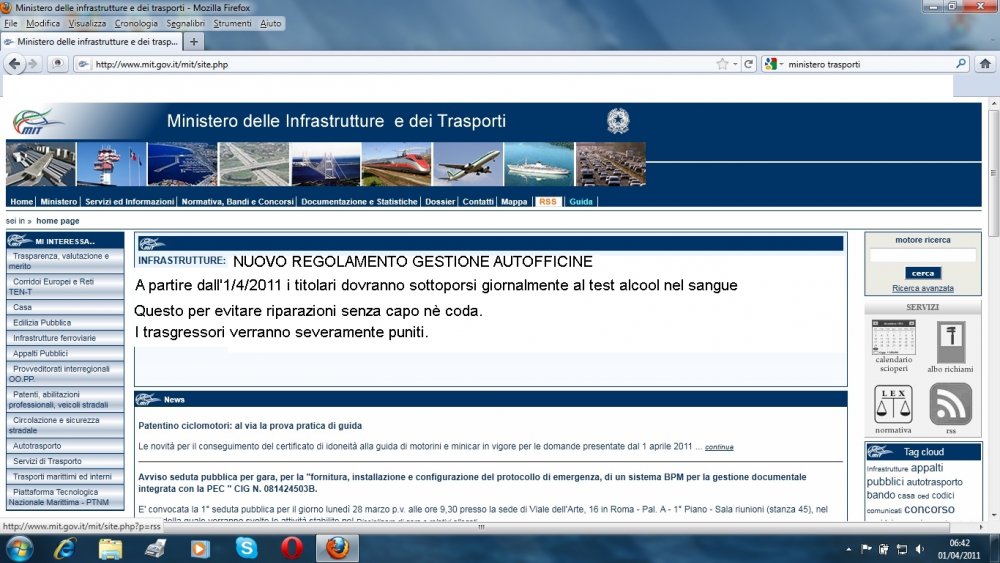
Task: Open Normativa, Bandi e Concorsi nav item
Action: click(x=237, y=201)
